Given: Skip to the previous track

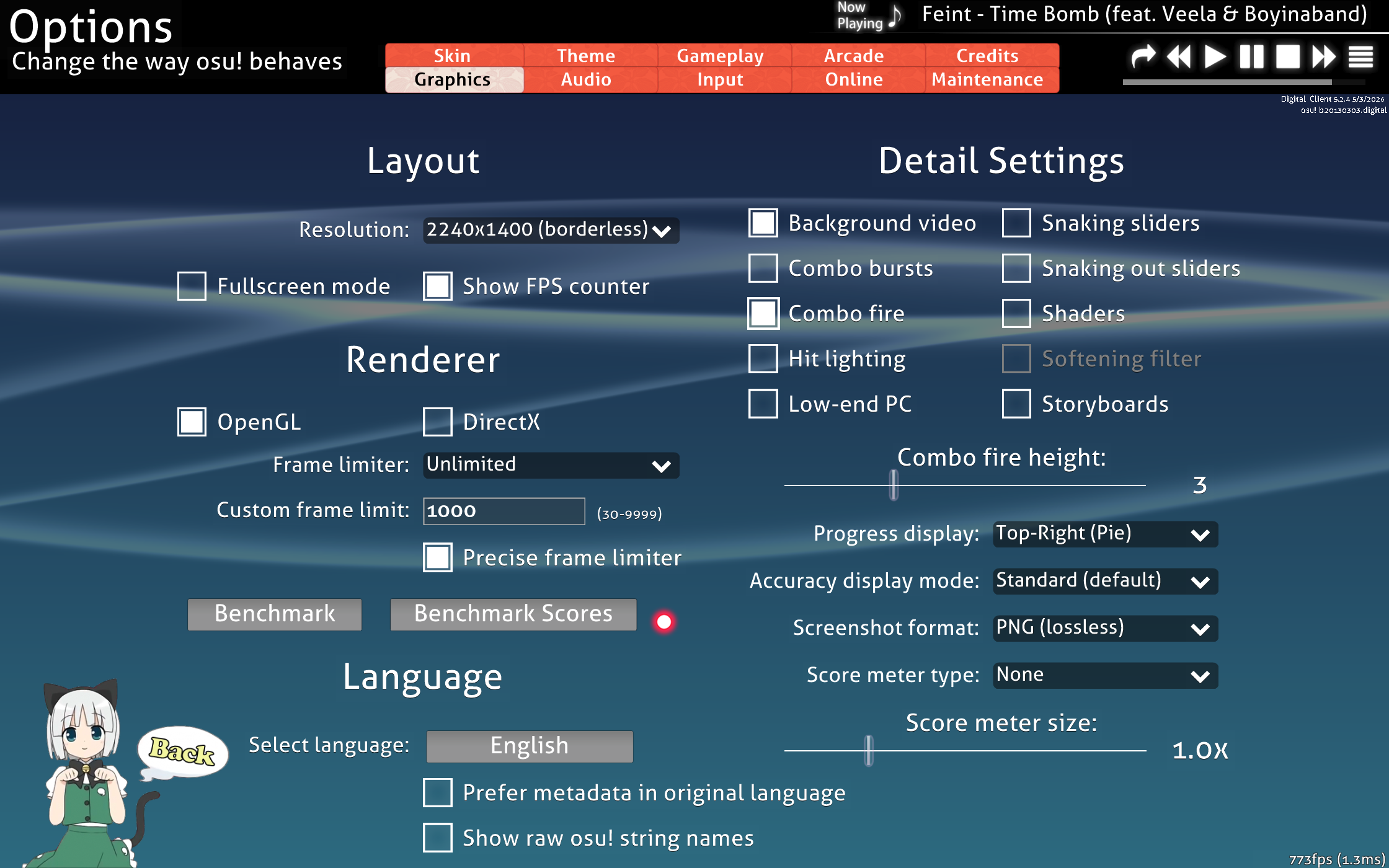Looking at the screenshot, I should coord(1179,57).
